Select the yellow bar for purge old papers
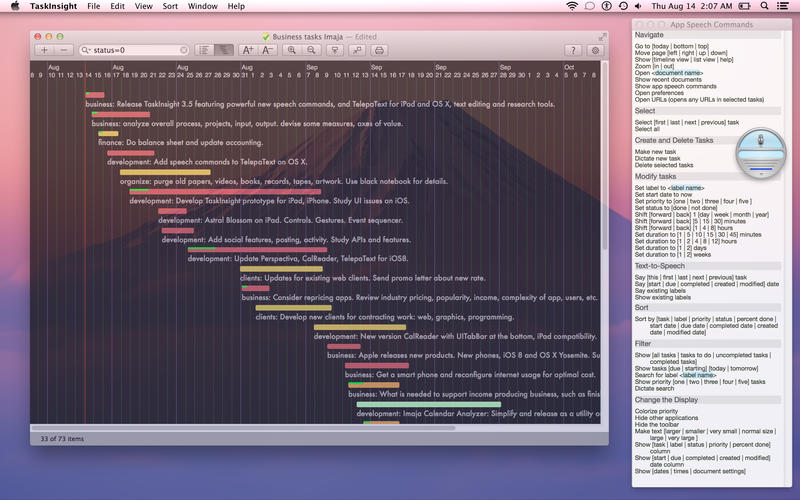 (165, 172)
